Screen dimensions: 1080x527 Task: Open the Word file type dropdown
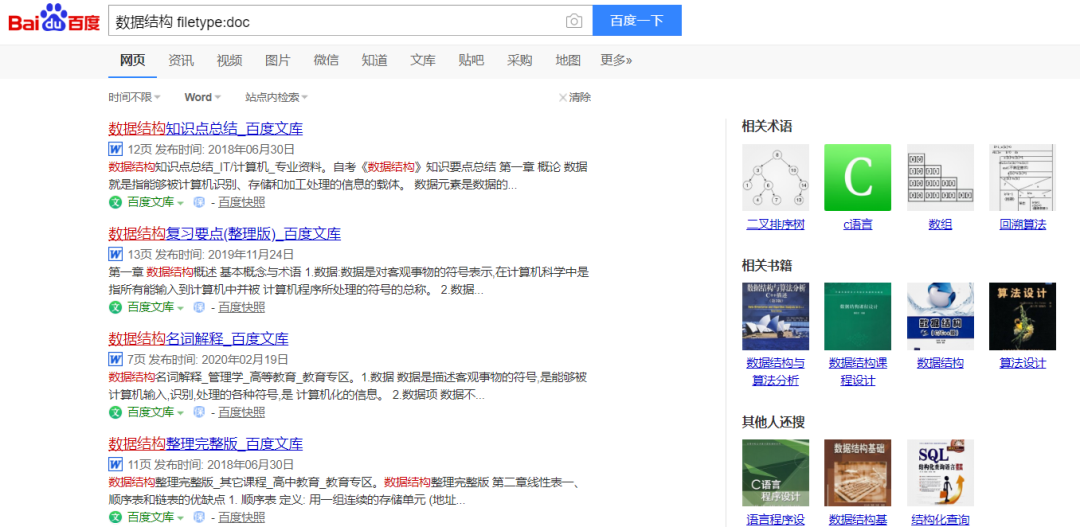coord(202,98)
